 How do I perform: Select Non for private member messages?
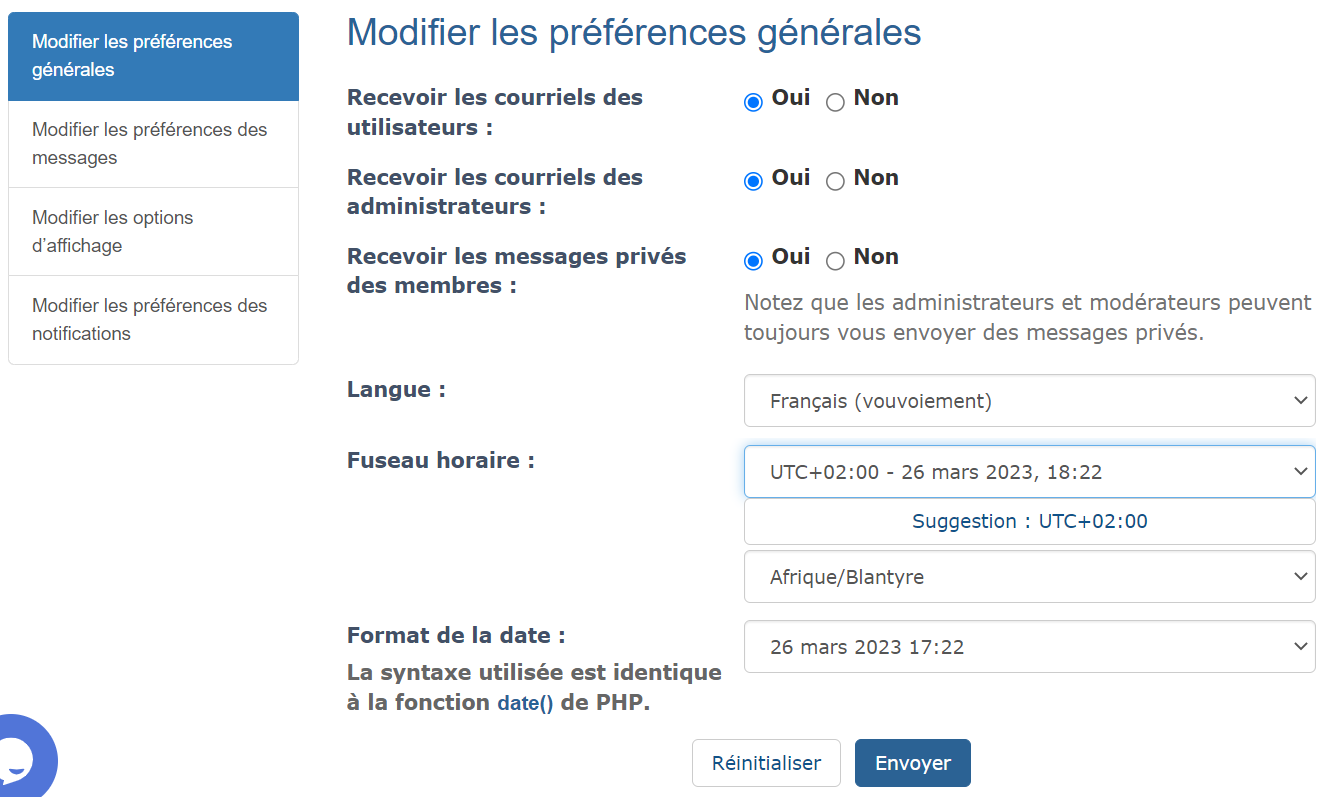(x=835, y=261)
